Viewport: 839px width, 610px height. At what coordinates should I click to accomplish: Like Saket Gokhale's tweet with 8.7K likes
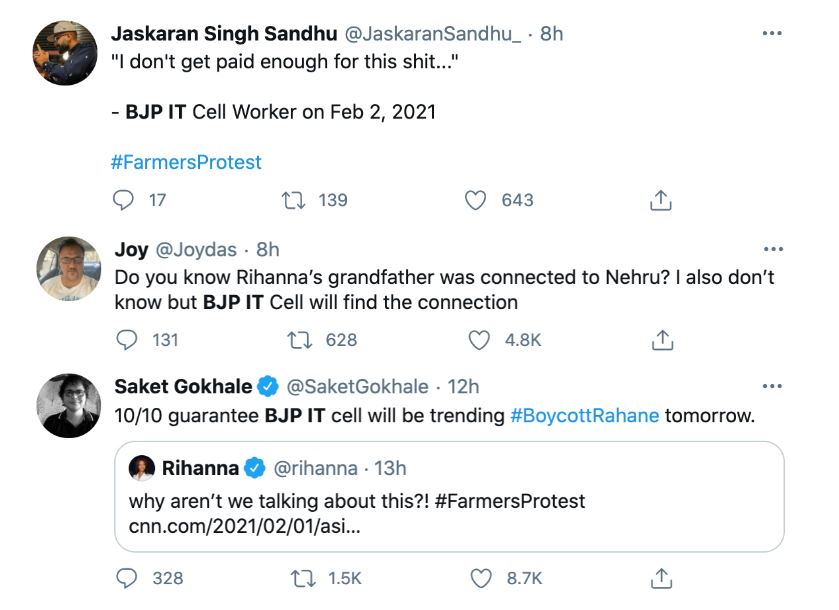coord(482,578)
